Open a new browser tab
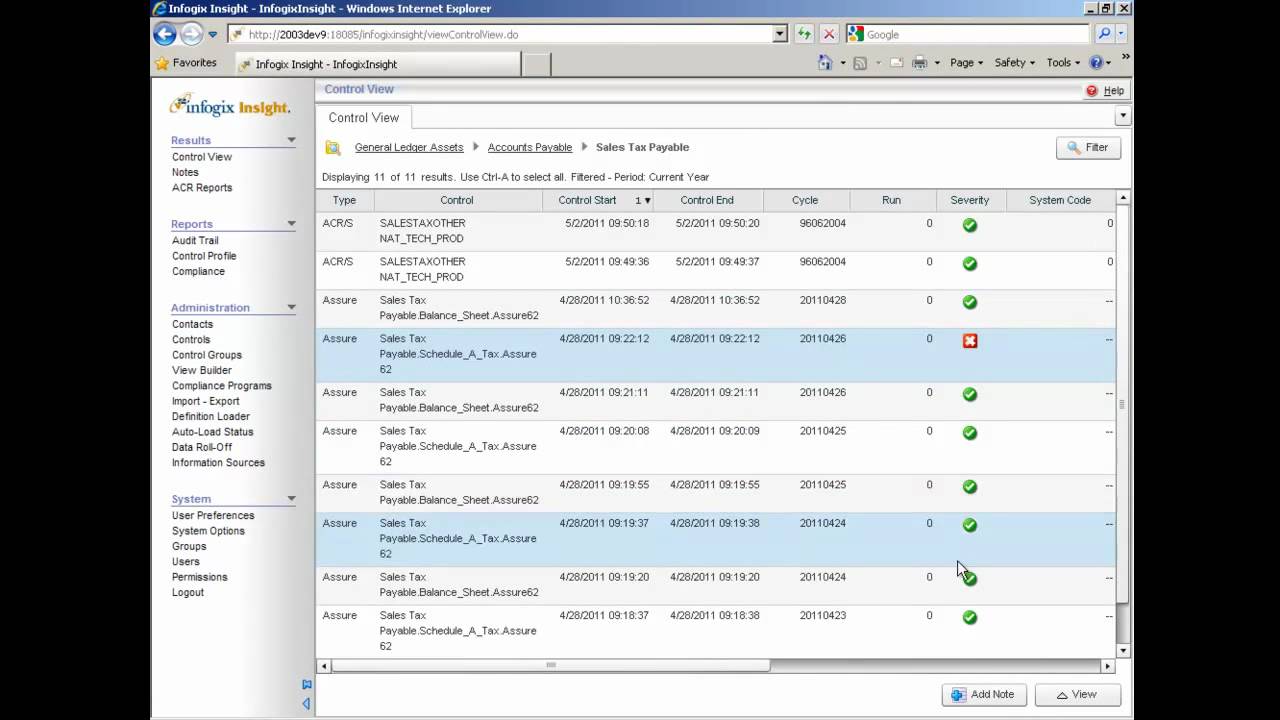This screenshot has height=720, width=1280. [x=537, y=64]
